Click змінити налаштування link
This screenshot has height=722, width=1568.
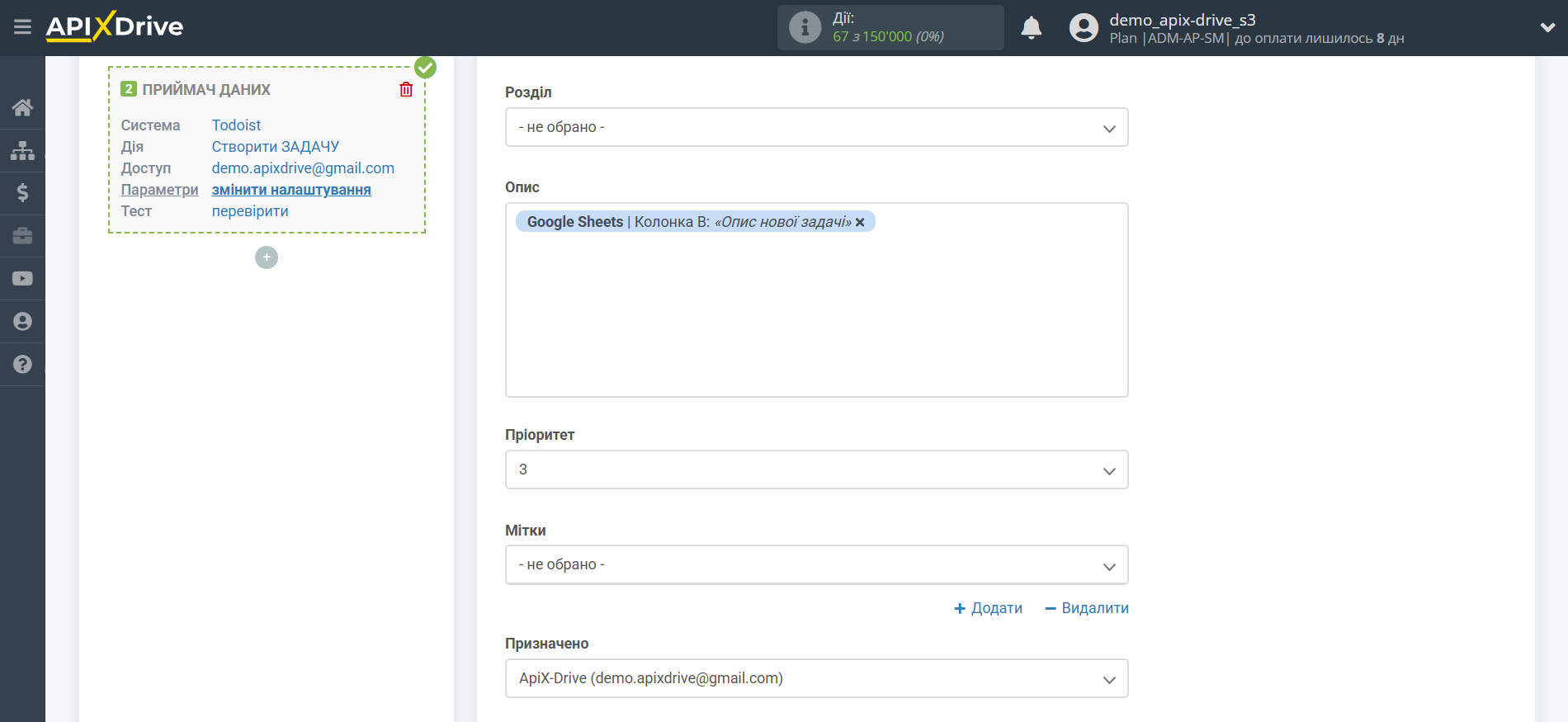[x=291, y=190]
